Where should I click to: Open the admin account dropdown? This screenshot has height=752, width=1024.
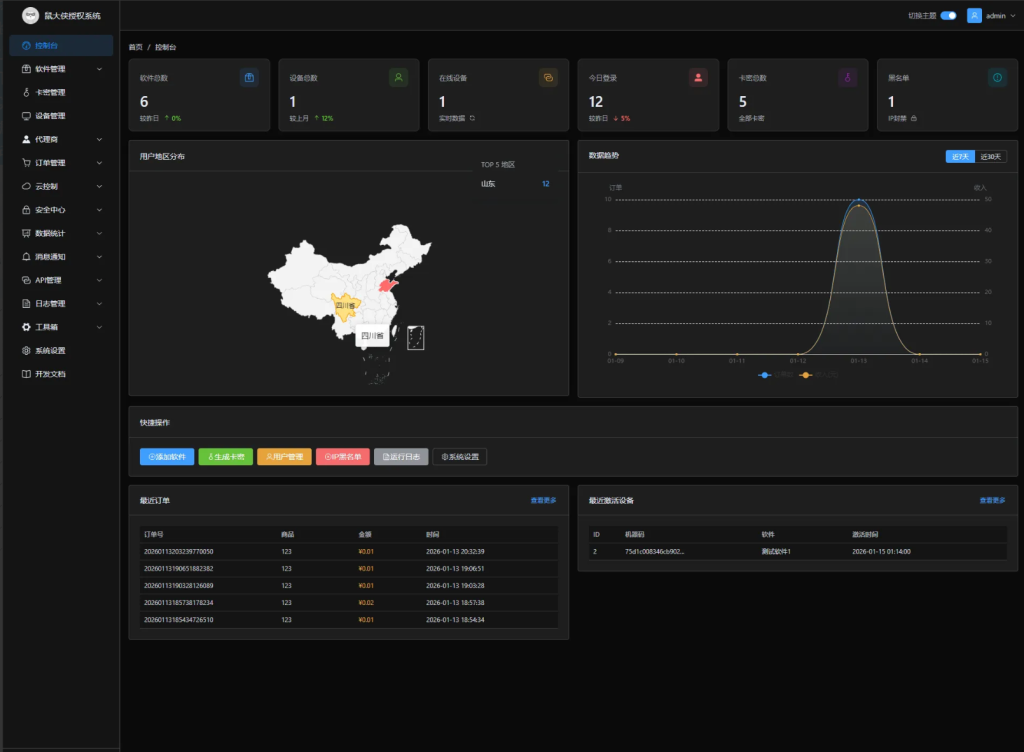pos(995,16)
